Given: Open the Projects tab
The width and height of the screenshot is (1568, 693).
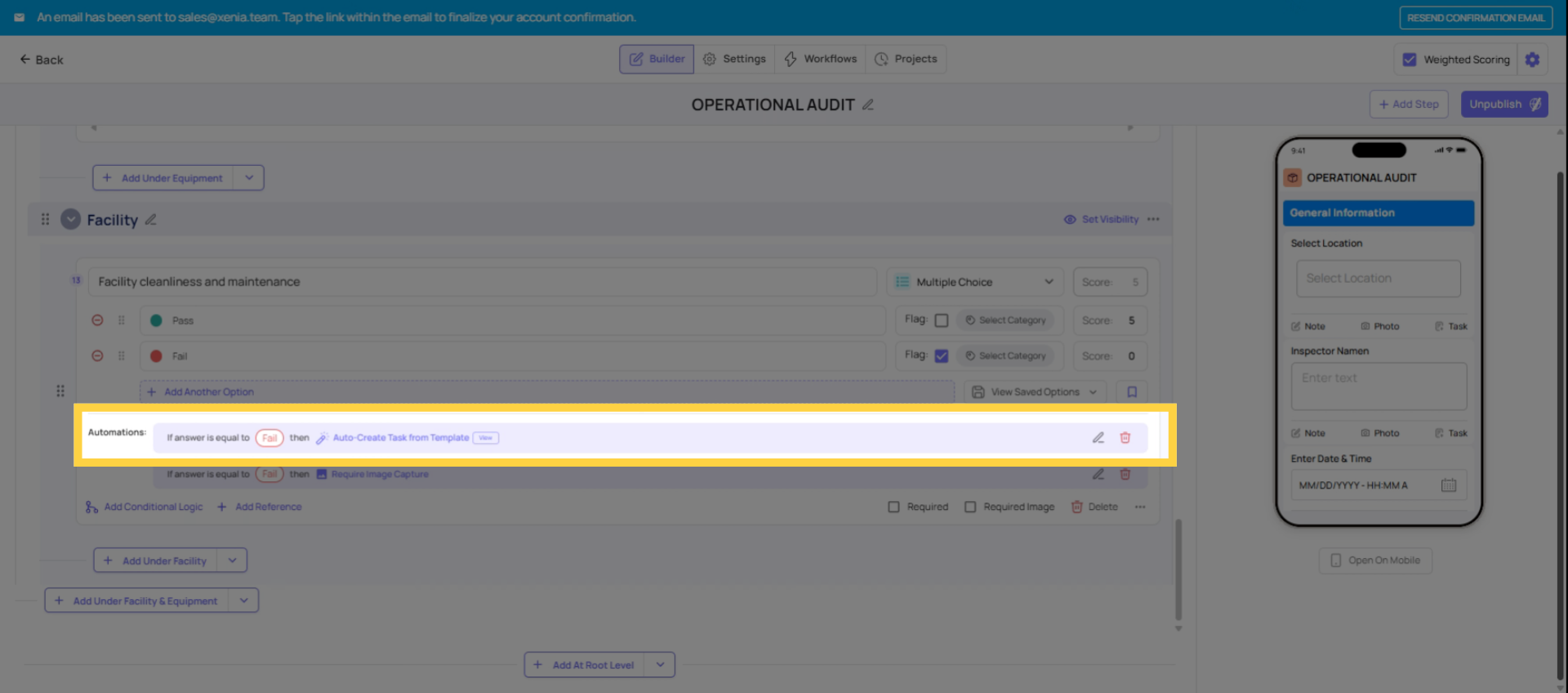Looking at the screenshot, I should tap(906, 59).
